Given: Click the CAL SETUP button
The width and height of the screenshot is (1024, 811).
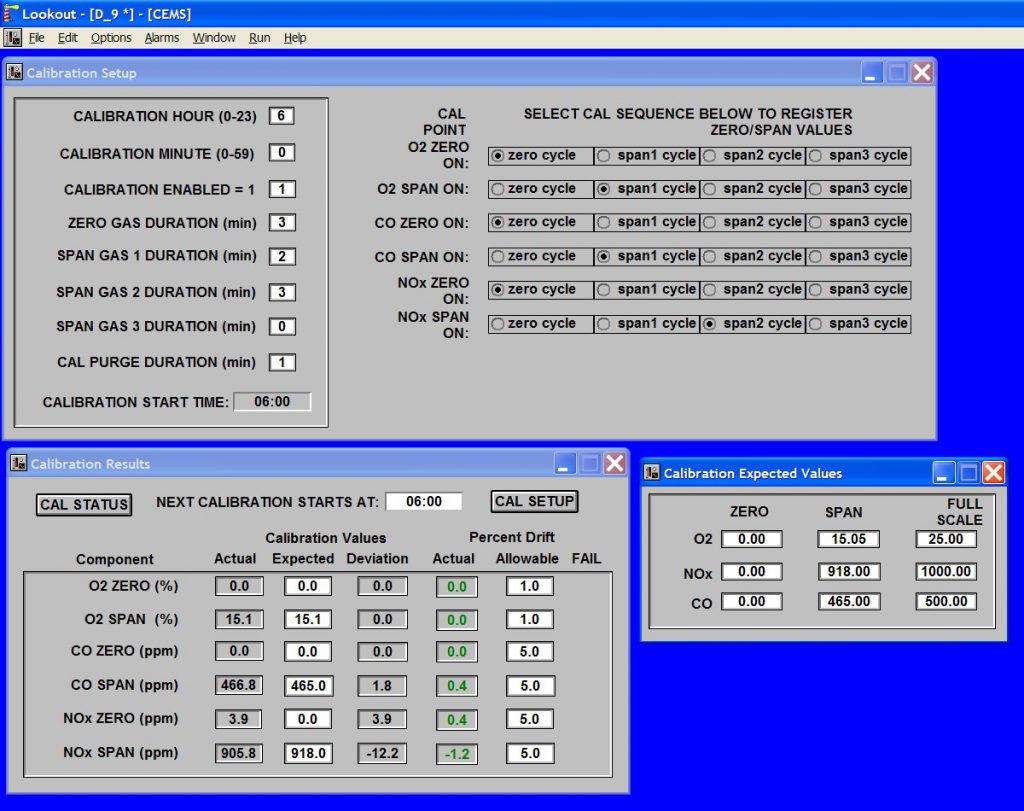Looking at the screenshot, I should tap(533, 501).
